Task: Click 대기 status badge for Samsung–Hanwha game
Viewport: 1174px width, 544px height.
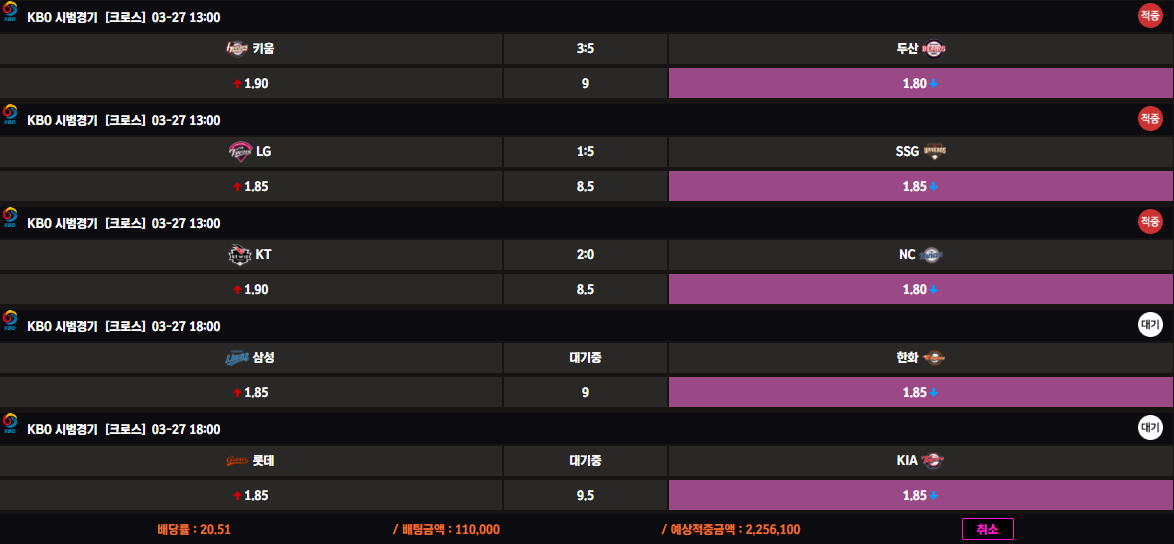Action: pyautogui.click(x=1150, y=324)
